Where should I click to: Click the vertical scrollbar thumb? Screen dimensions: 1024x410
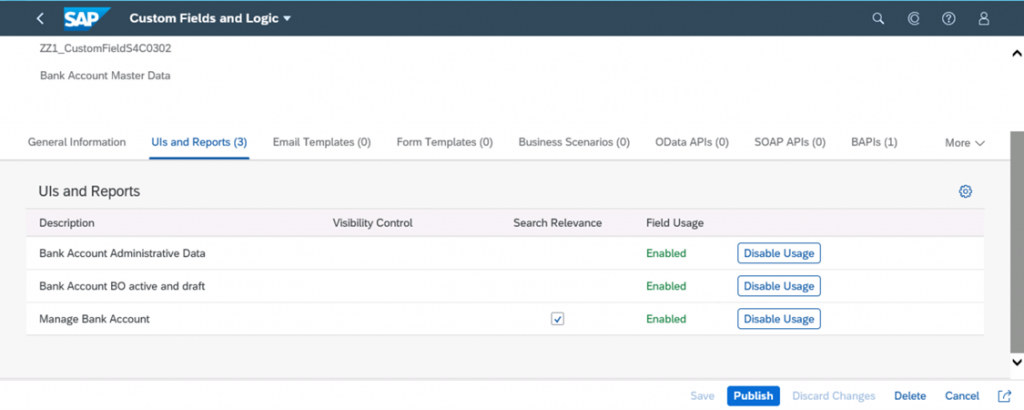coord(1016,242)
